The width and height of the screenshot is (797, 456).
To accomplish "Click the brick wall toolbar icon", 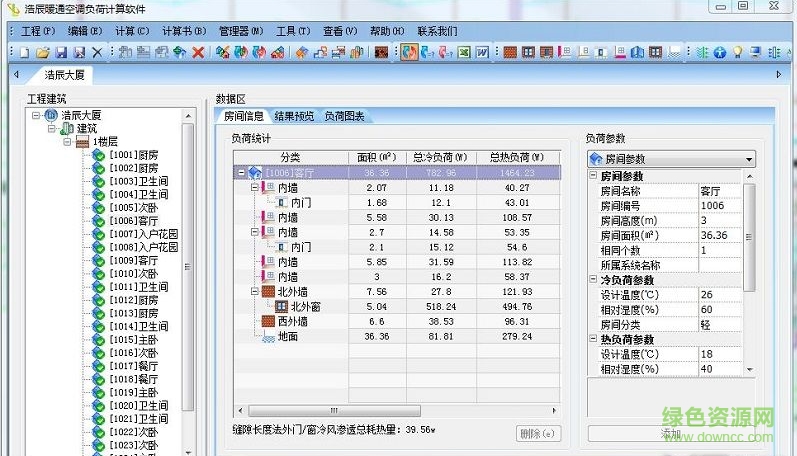I will [x=510, y=52].
